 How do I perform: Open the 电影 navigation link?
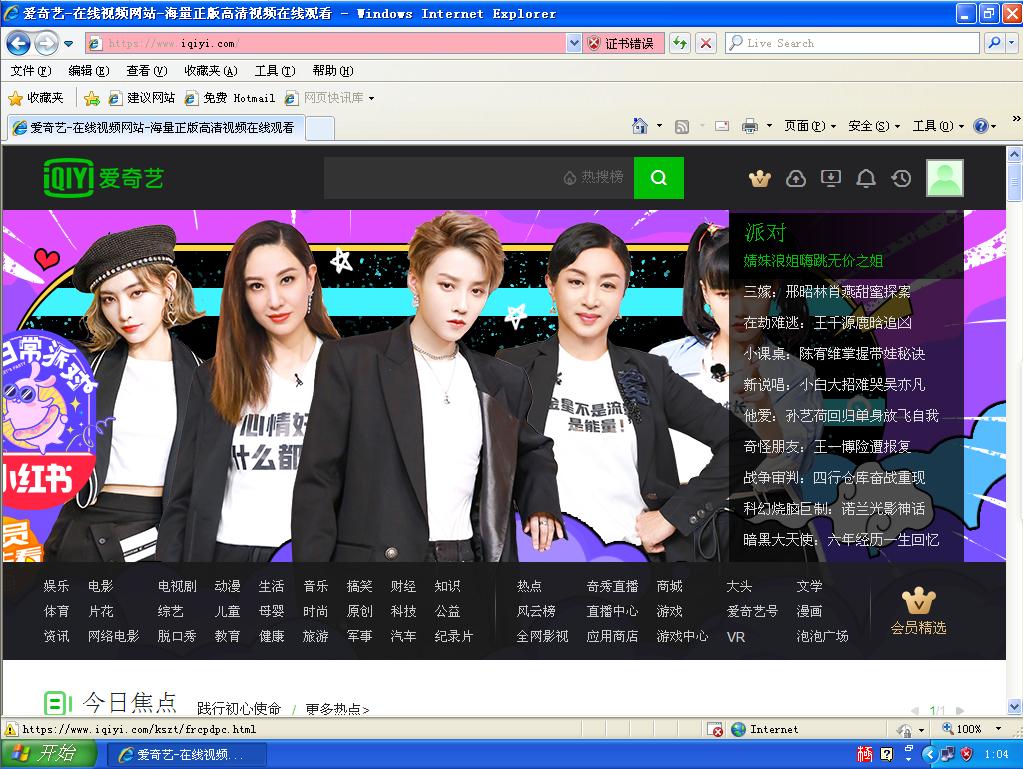pos(98,586)
